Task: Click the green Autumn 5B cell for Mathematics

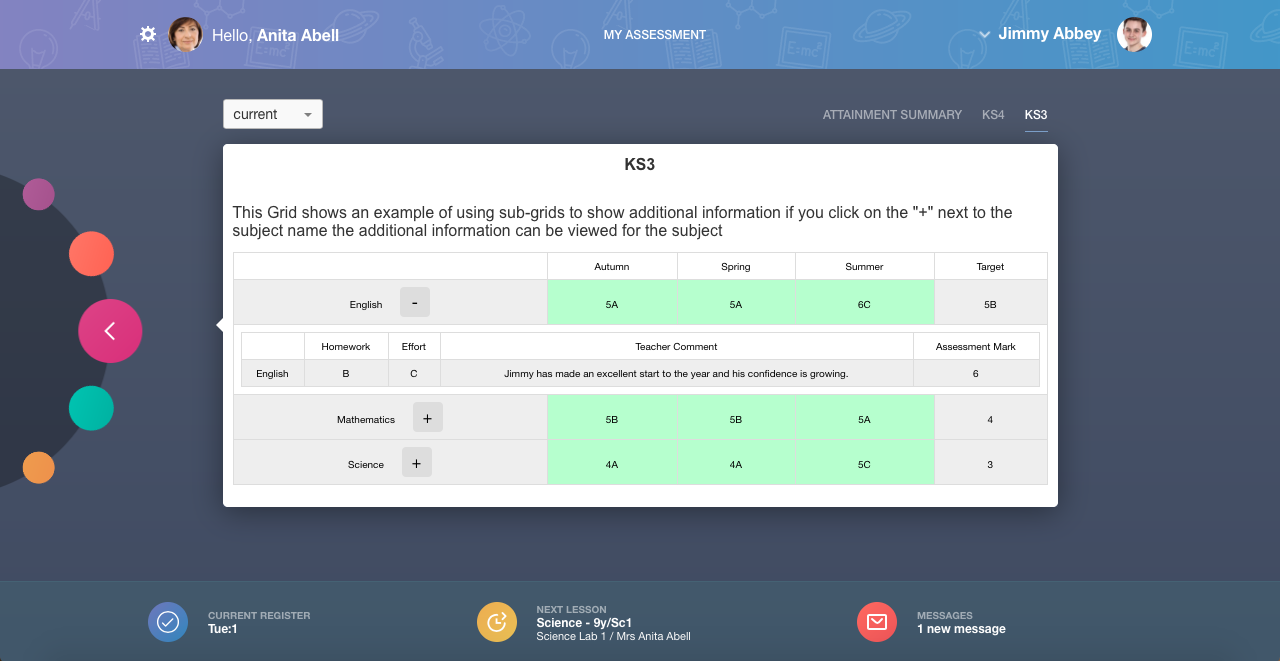Action: coord(611,419)
